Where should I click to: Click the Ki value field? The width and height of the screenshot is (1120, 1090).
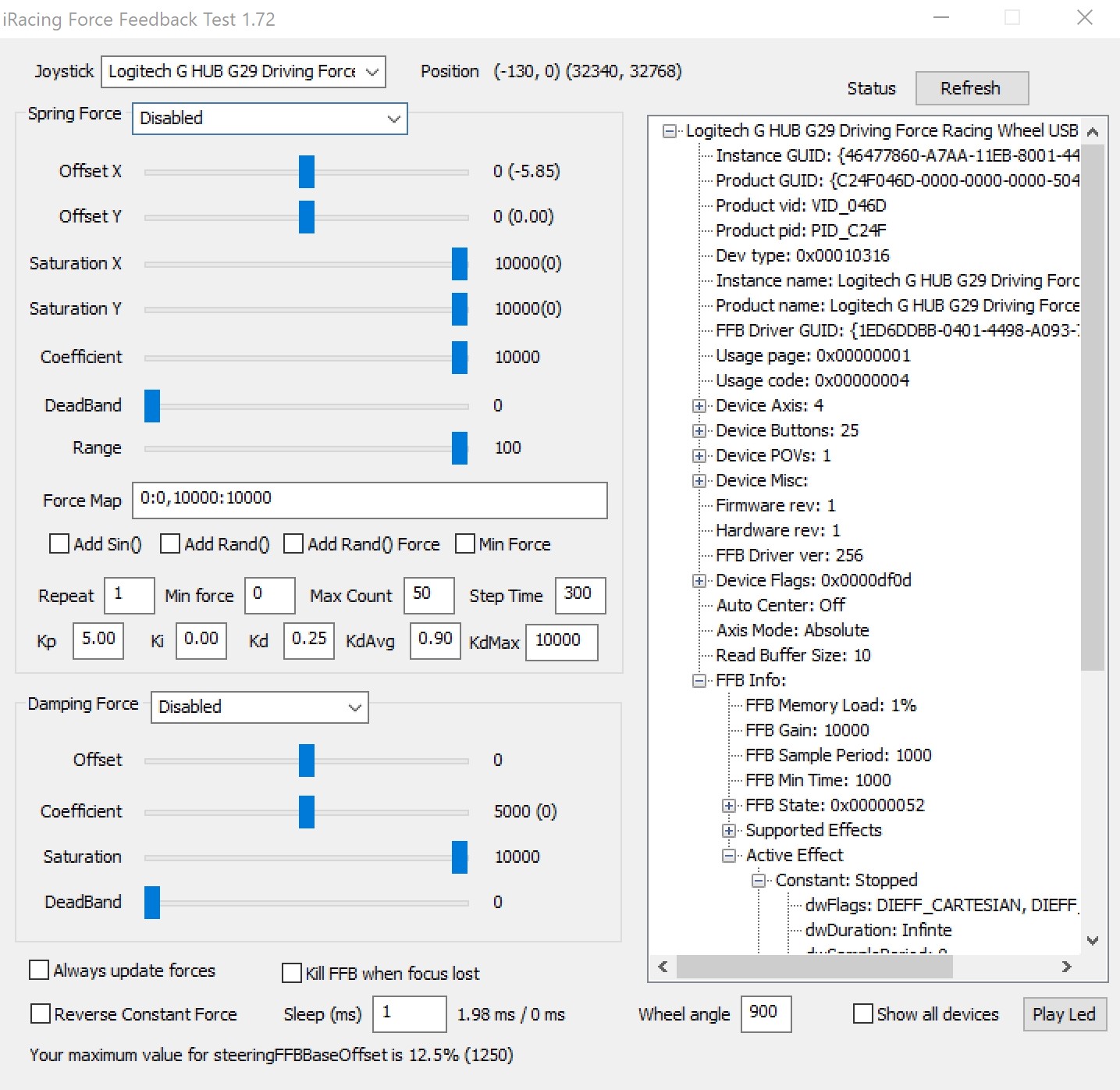pyautogui.click(x=201, y=641)
